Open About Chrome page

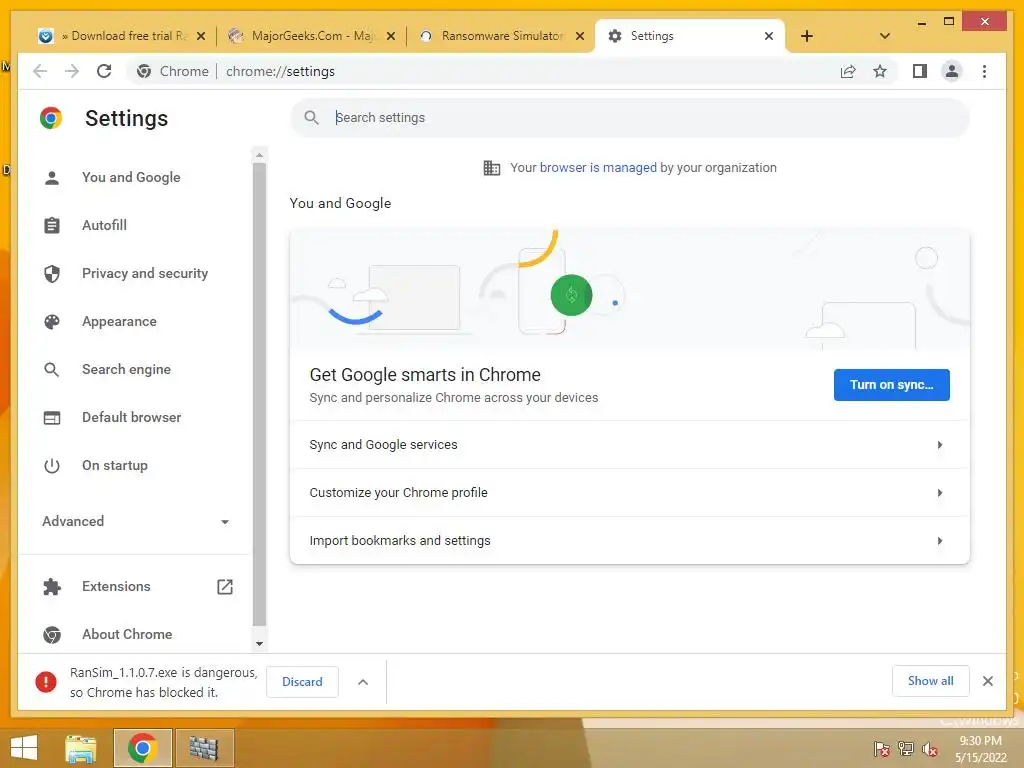click(127, 634)
